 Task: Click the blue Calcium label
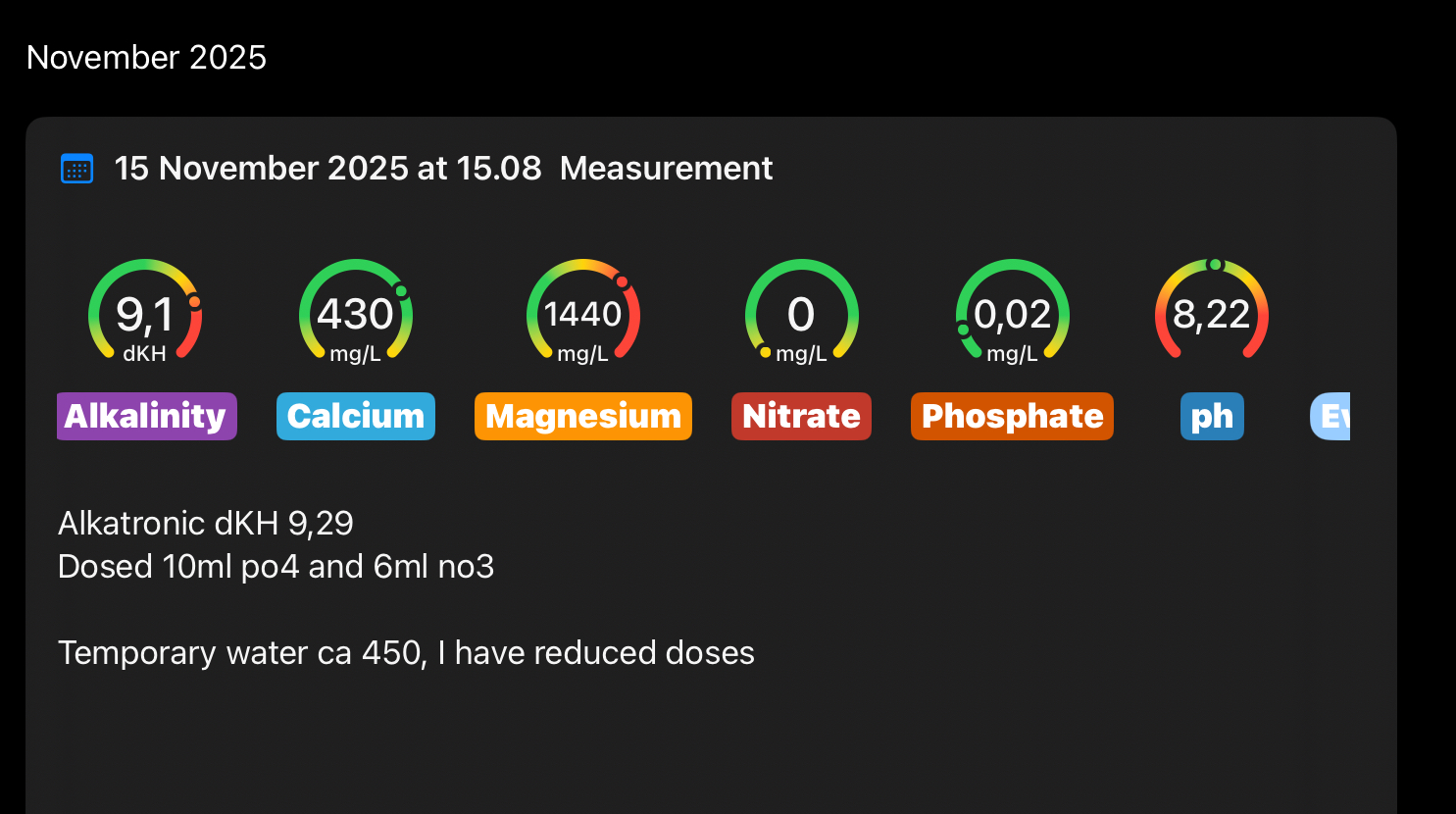click(x=356, y=417)
